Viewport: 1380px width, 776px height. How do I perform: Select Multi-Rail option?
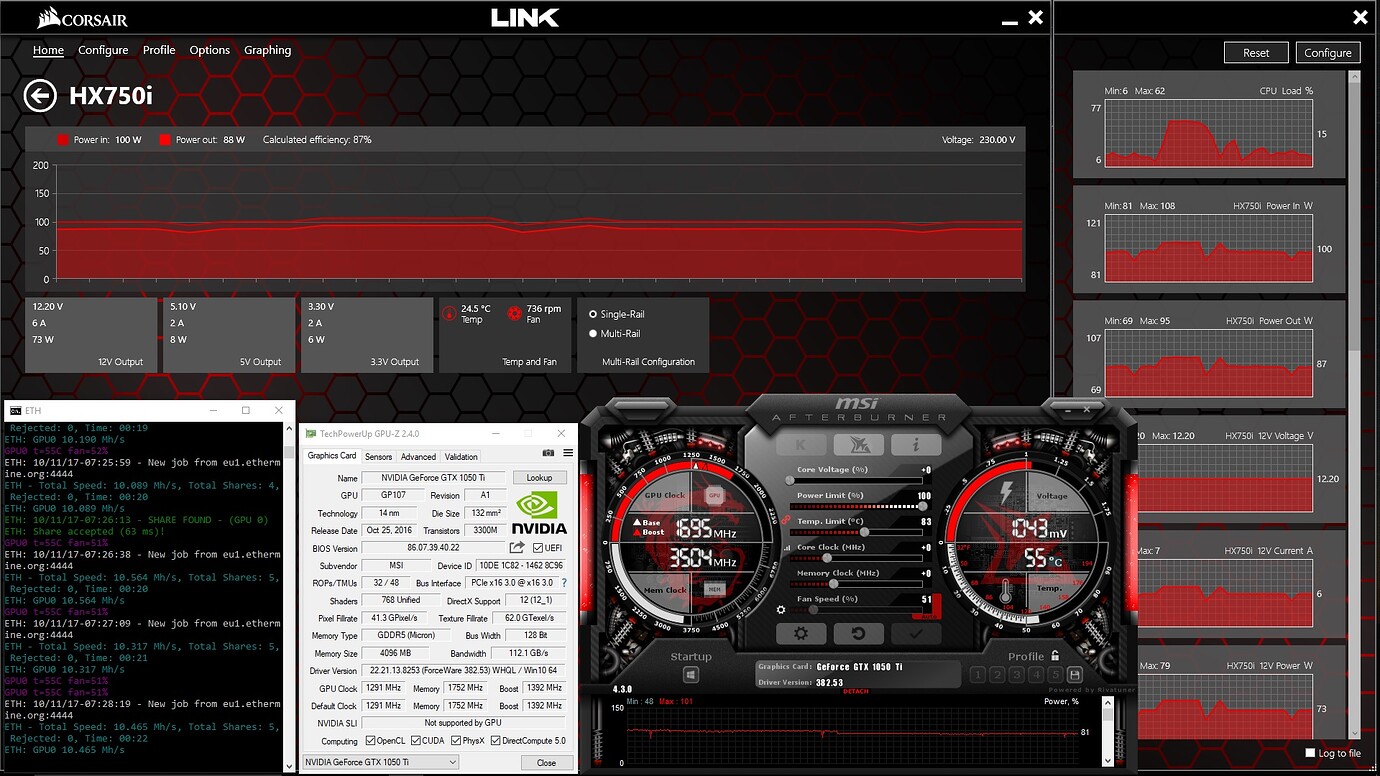[x=593, y=334]
